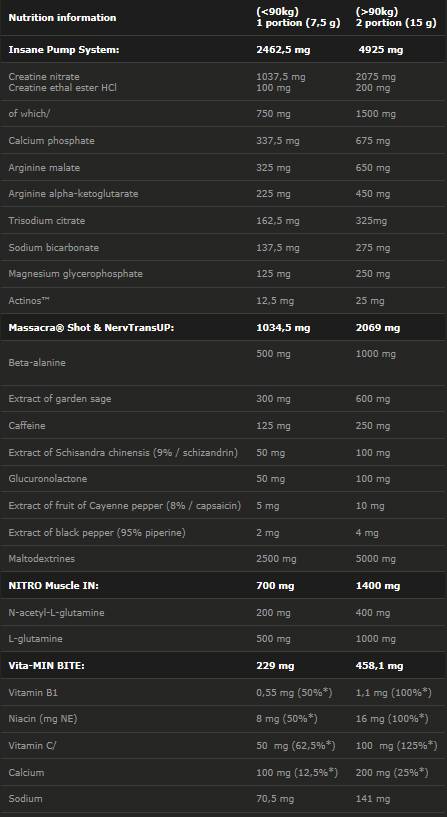Select the Sodium bicarbonate label

[x=54, y=247]
